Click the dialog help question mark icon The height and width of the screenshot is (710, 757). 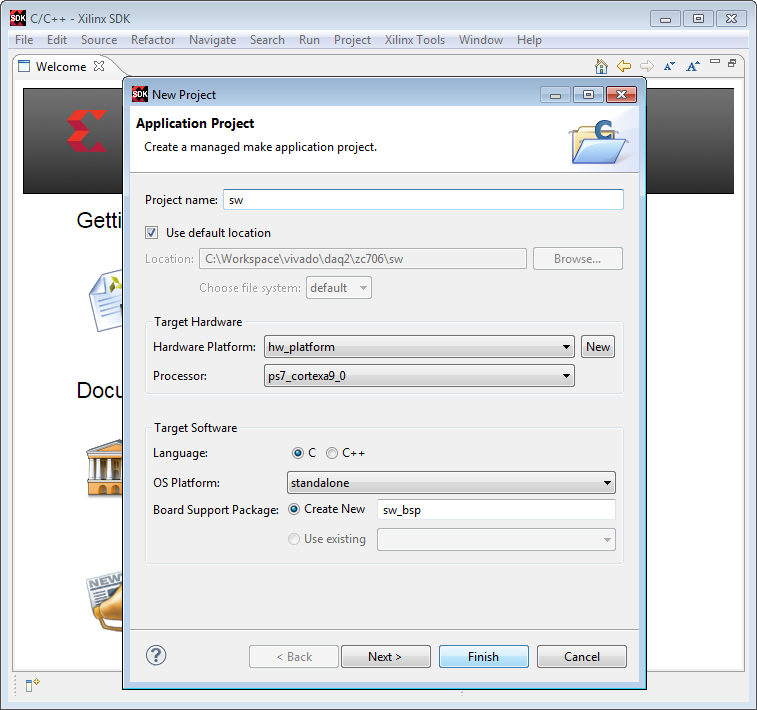[156, 655]
